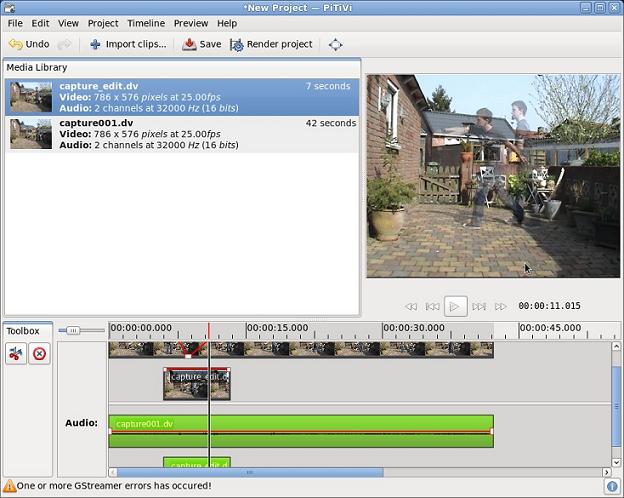Viewport: 624px width, 498px height.
Task: Click the 00:00:30.000 ruler mark
Action: [413, 328]
